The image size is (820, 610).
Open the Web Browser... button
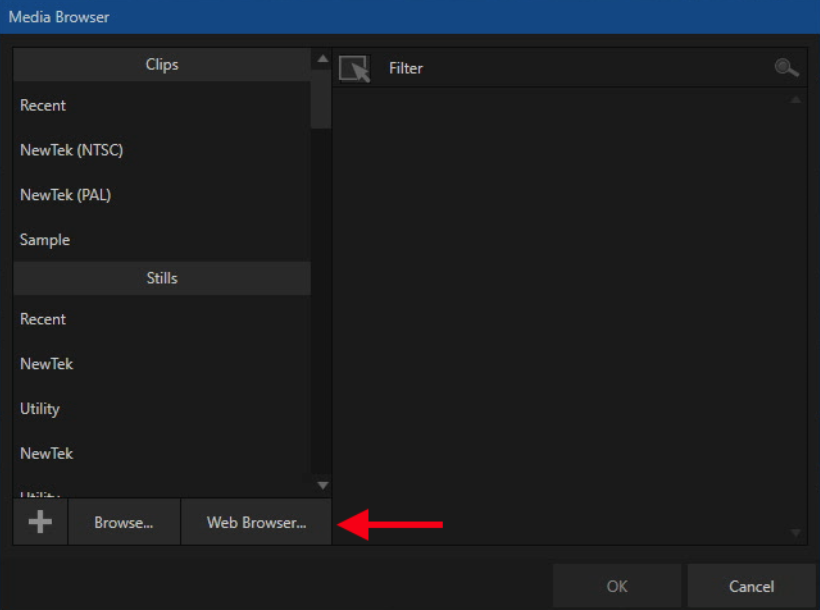coord(256,522)
